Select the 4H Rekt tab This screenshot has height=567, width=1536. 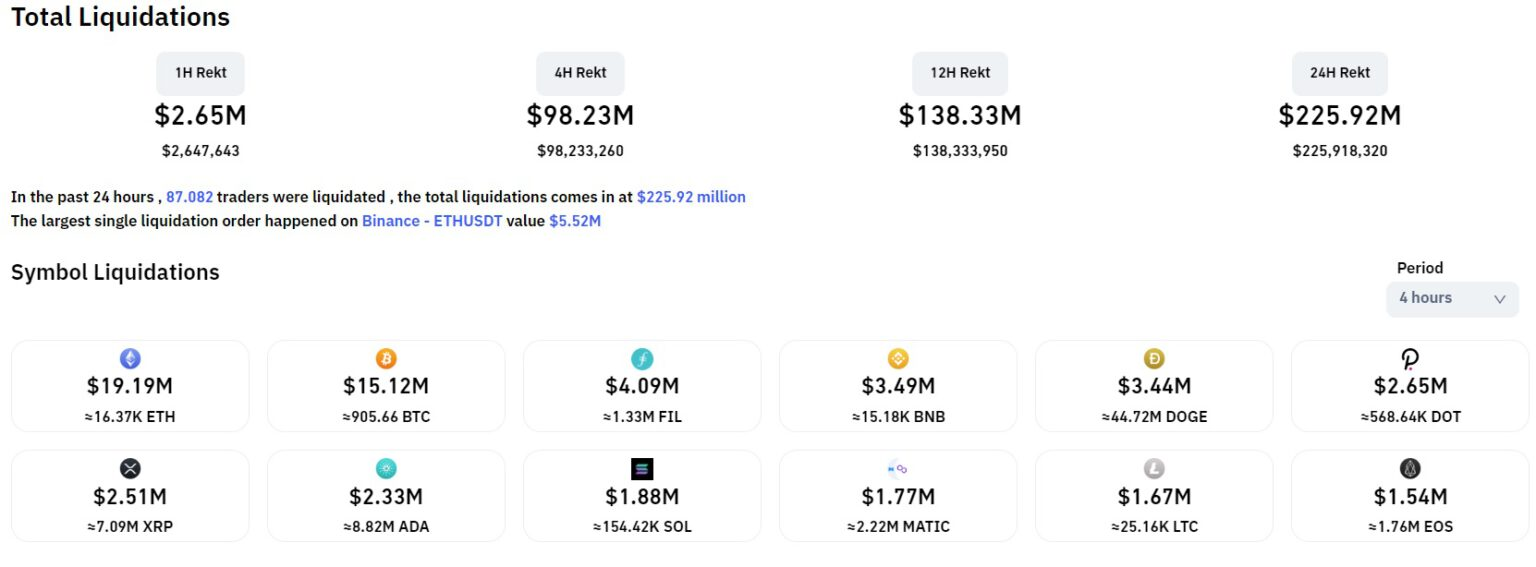point(580,73)
